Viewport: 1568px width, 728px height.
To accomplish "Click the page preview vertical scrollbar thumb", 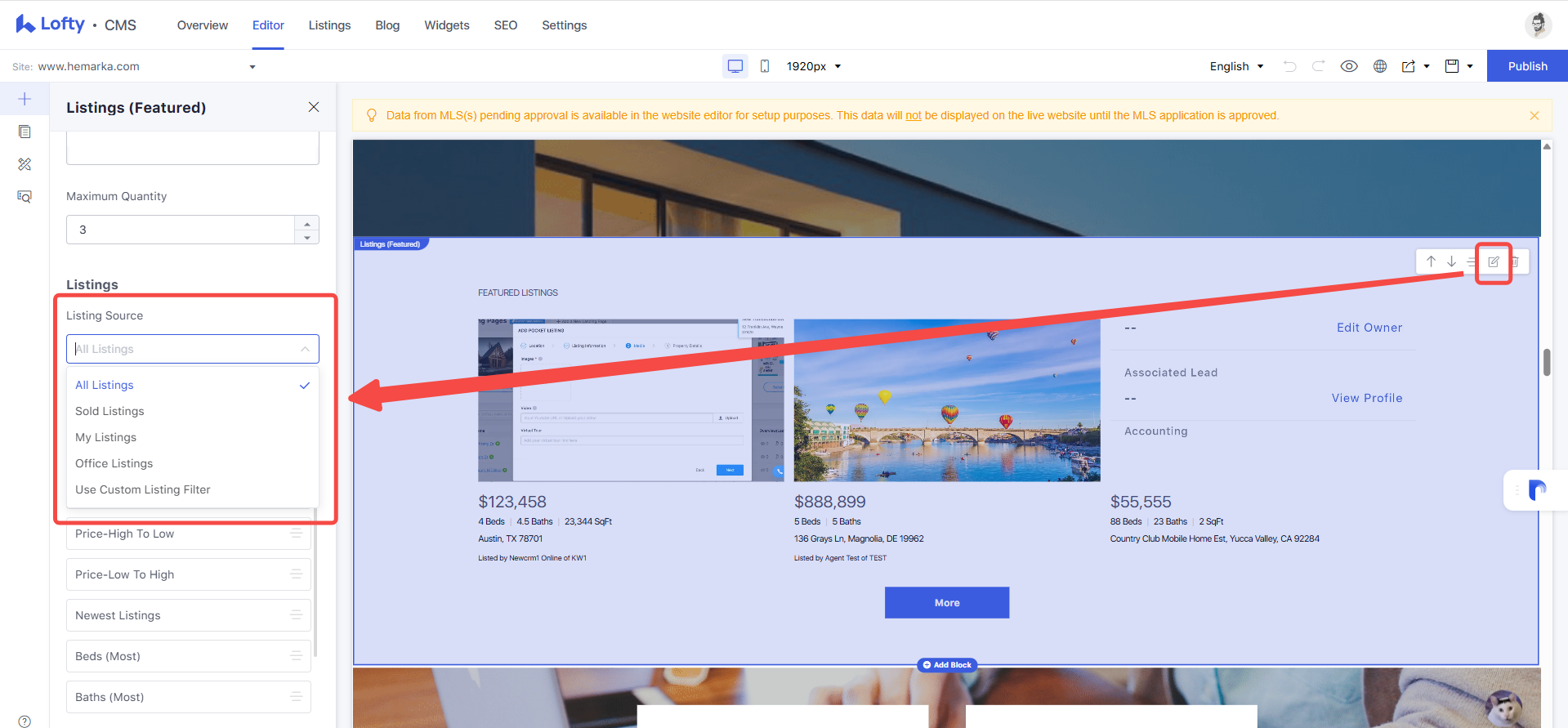I will pos(1547,362).
